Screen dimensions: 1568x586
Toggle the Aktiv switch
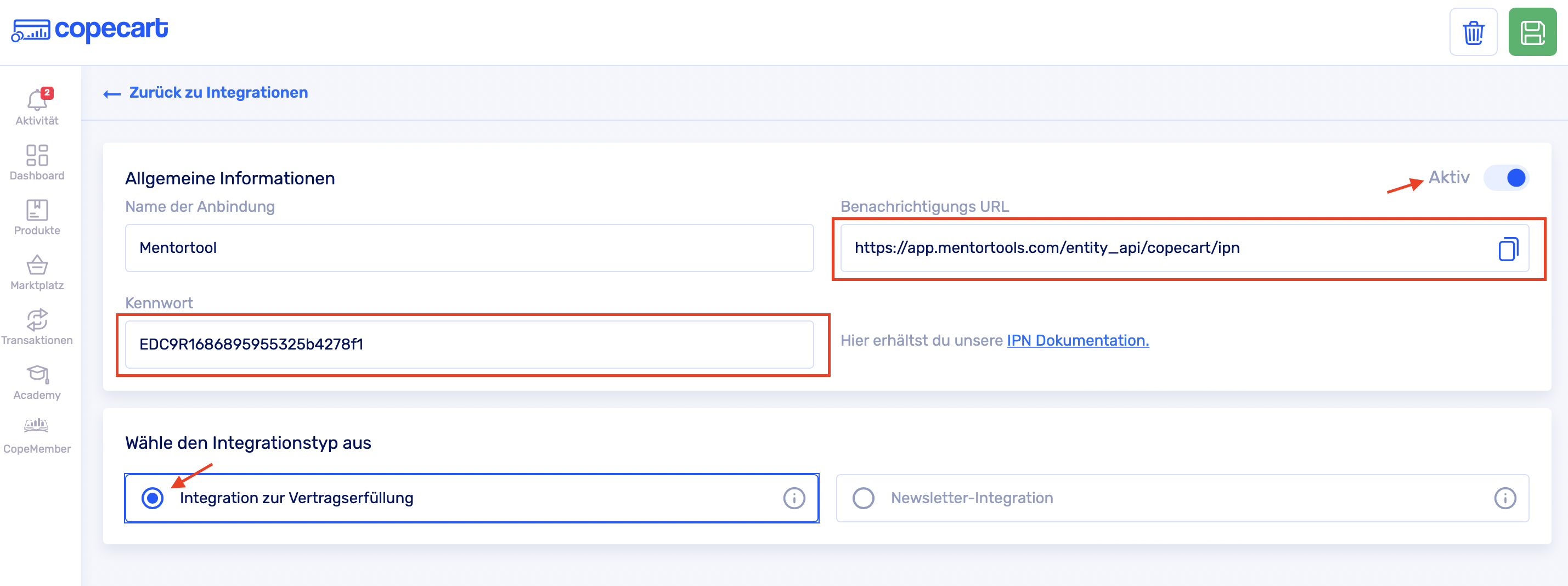pos(1507,178)
